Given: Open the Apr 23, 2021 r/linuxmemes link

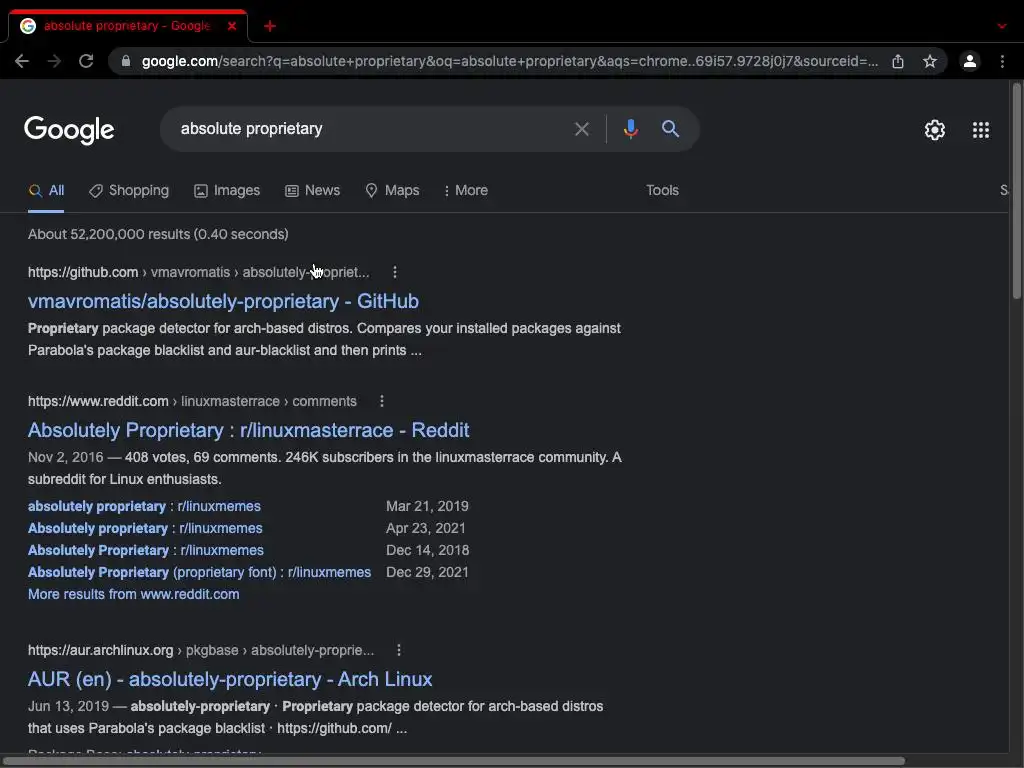Looking at the screenshot, I should tap(145, 528).
